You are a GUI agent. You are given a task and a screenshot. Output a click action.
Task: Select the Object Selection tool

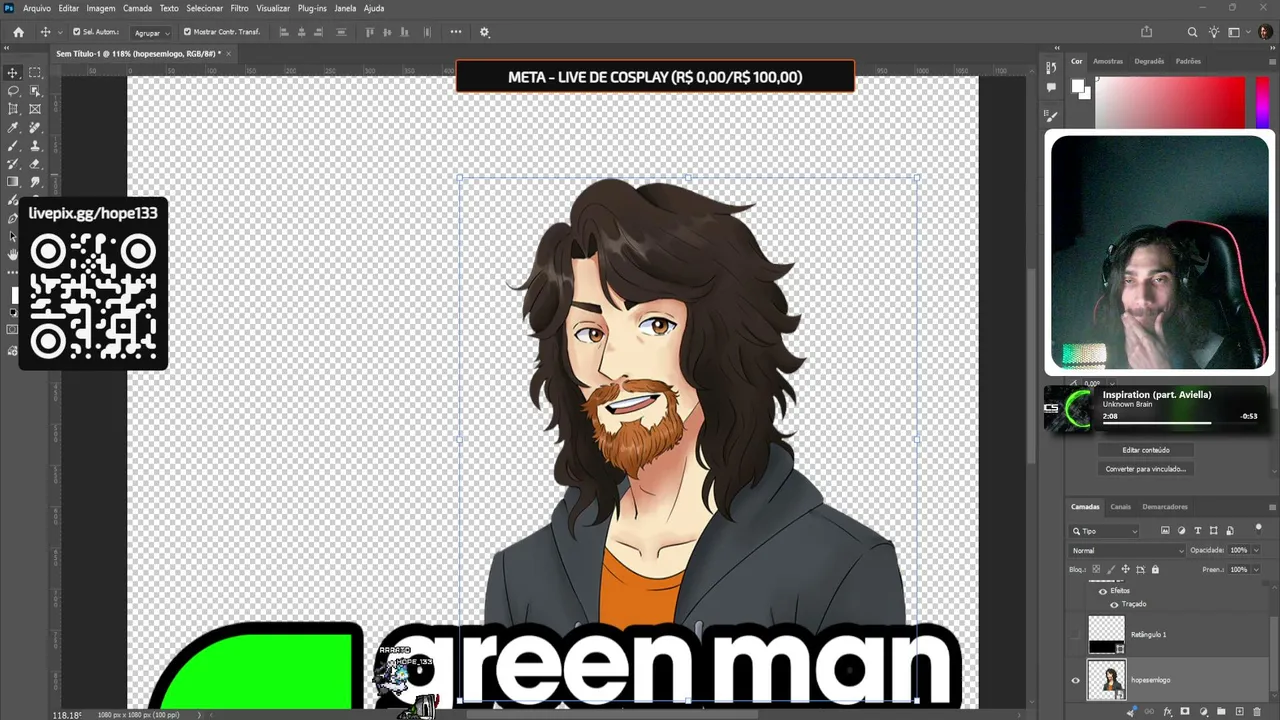click(35, 91)
